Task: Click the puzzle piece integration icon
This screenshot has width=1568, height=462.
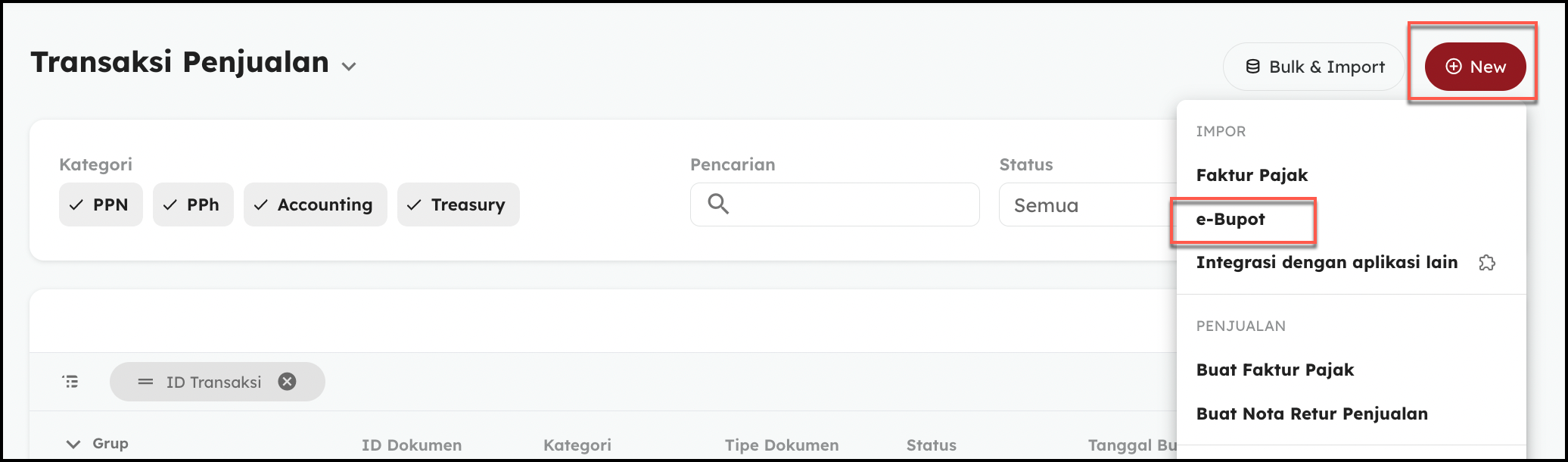Action: pyautogui.click(x=1487, y=263)
